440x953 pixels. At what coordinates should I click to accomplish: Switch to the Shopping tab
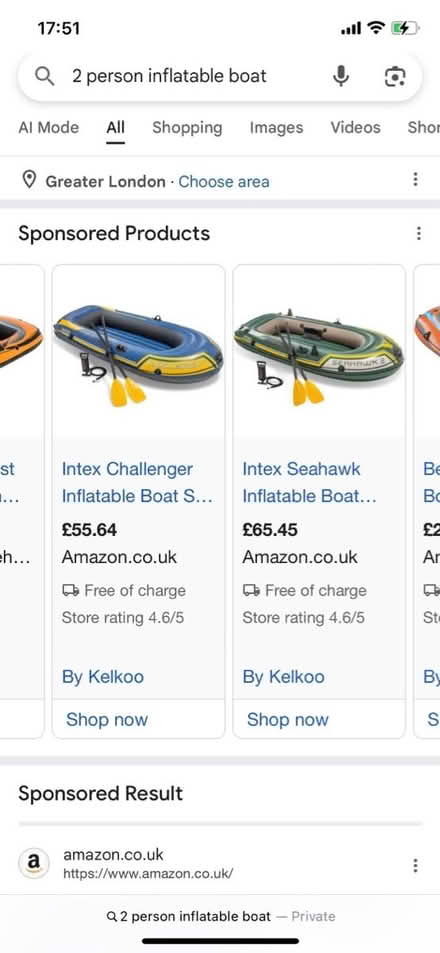click(187, 128)
